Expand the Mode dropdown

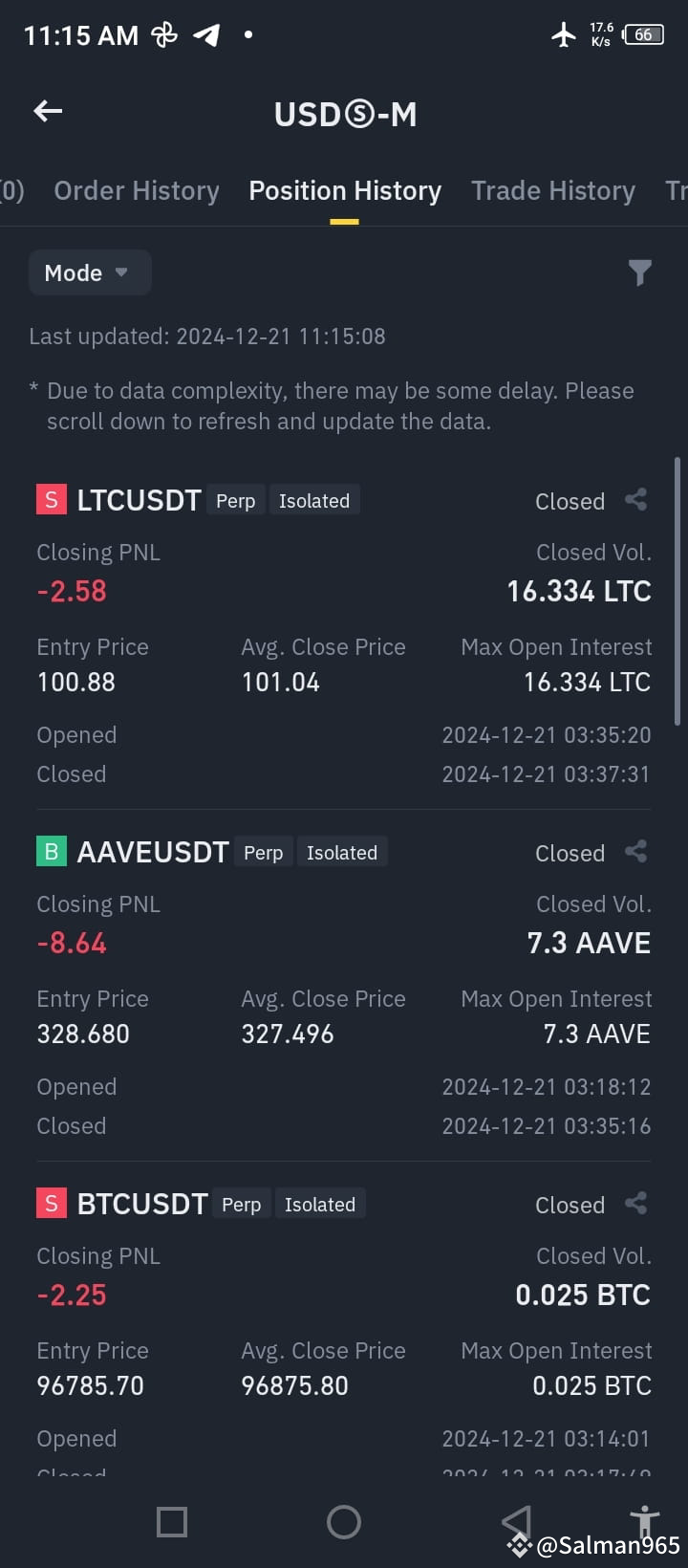point(90,272)
